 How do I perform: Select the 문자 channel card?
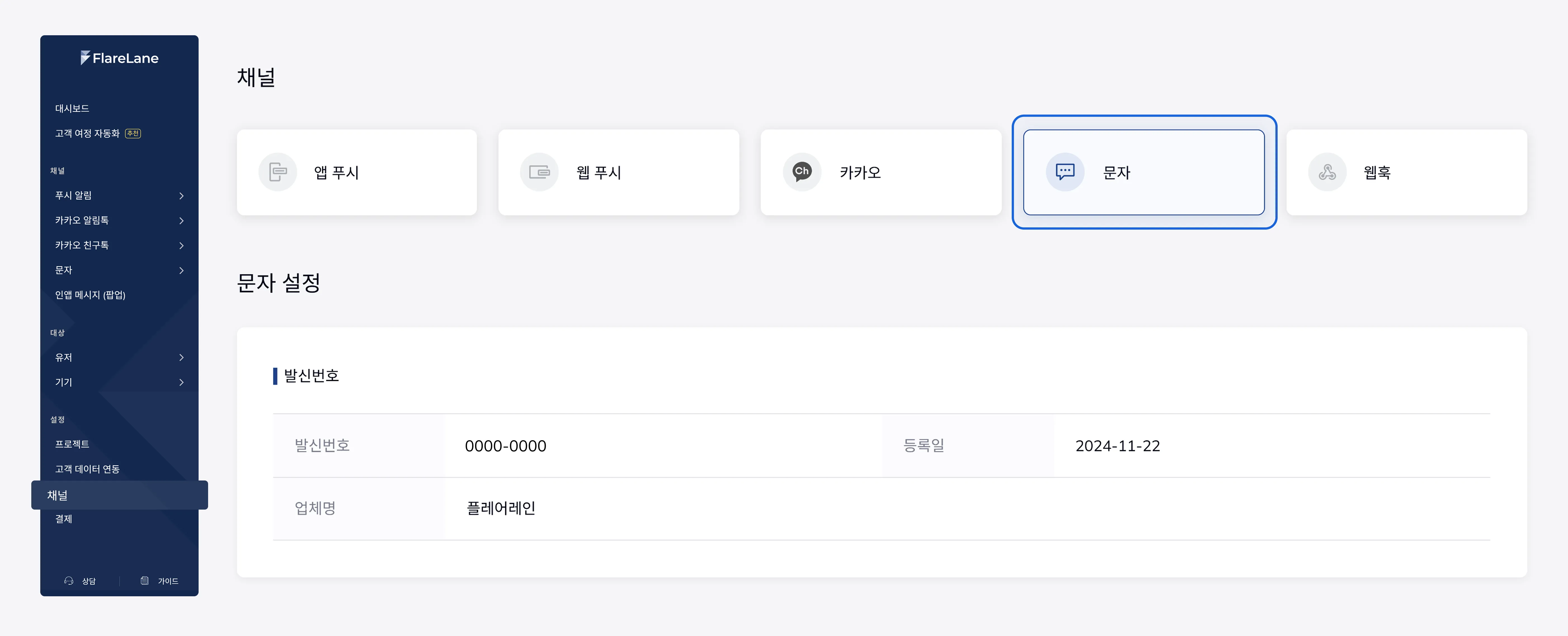point(1144,172)
